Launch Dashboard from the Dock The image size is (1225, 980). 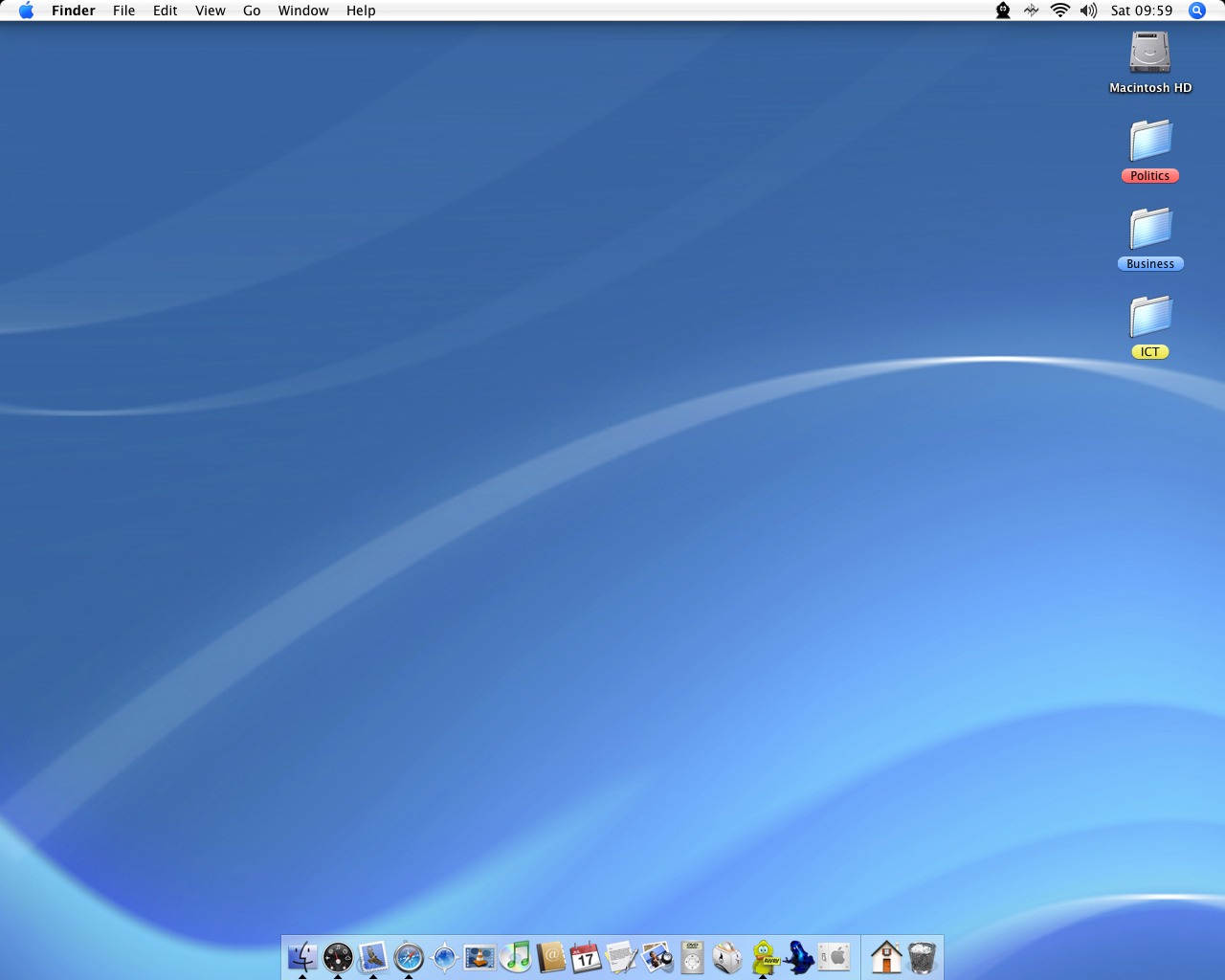coord(338,956)
